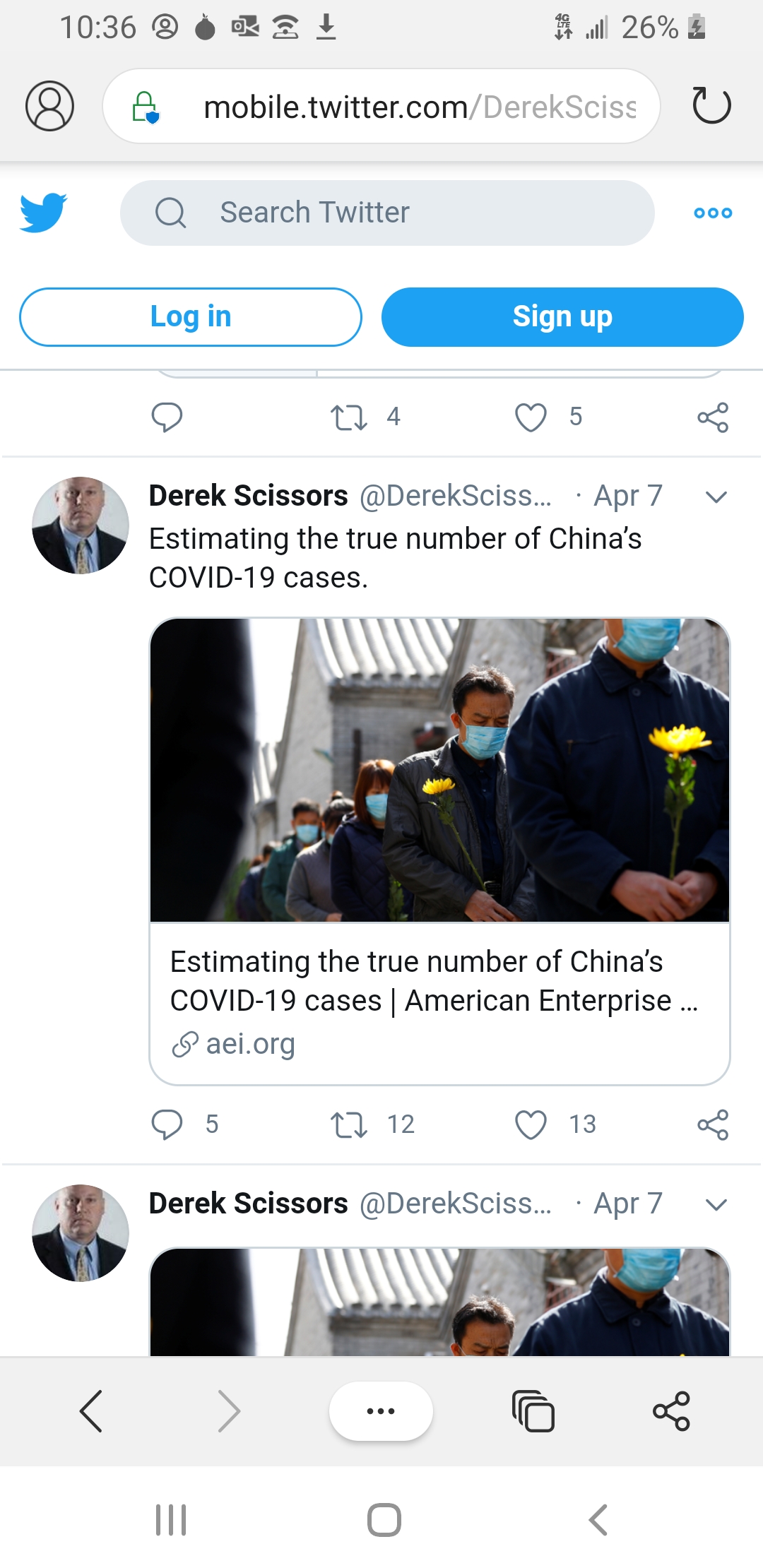
Task: Open the aei.org article link
Action: (x=251, y=1044)
